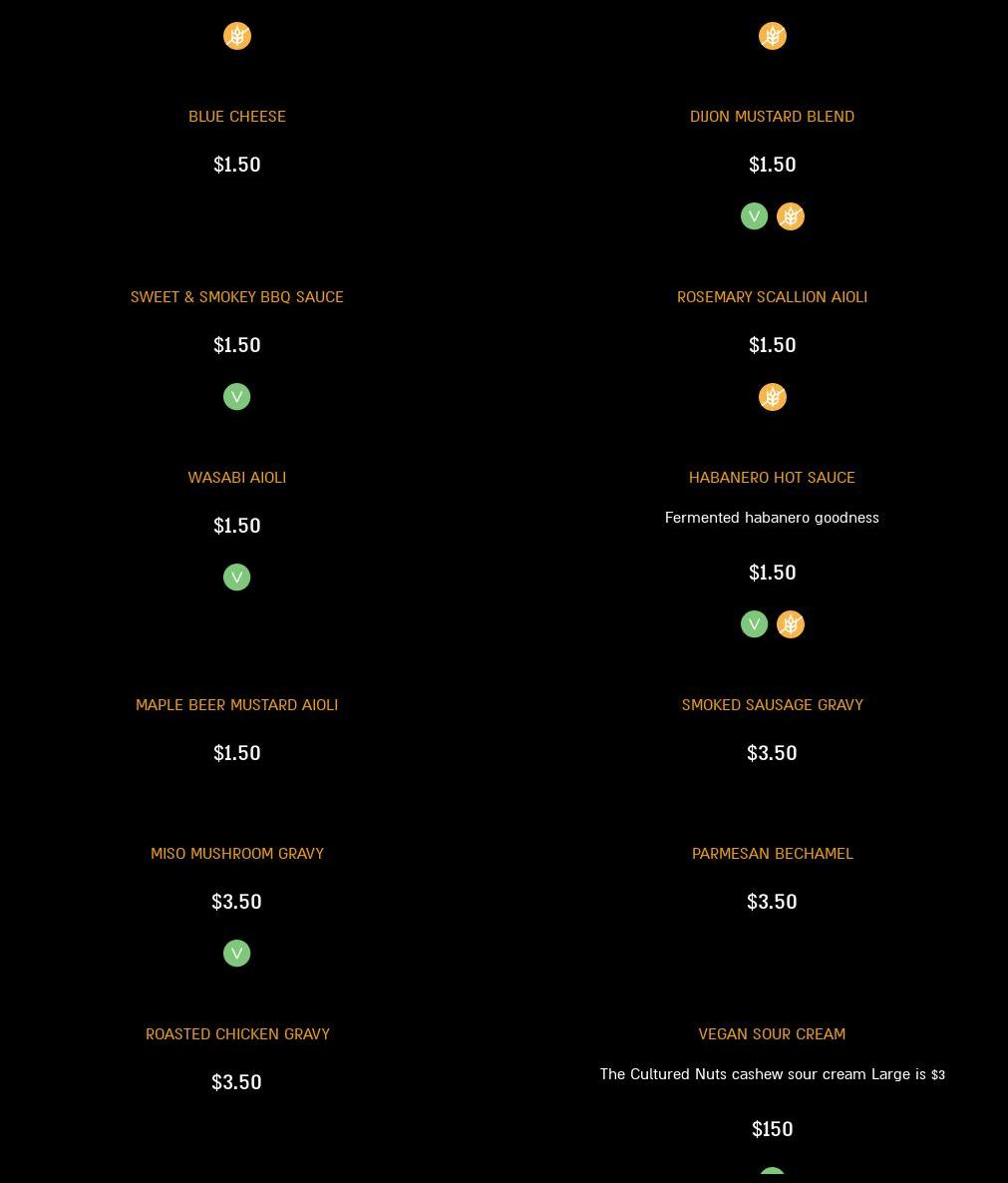
Task: Open the Smoked Sausage Gravy item
Action: (773, 705)
